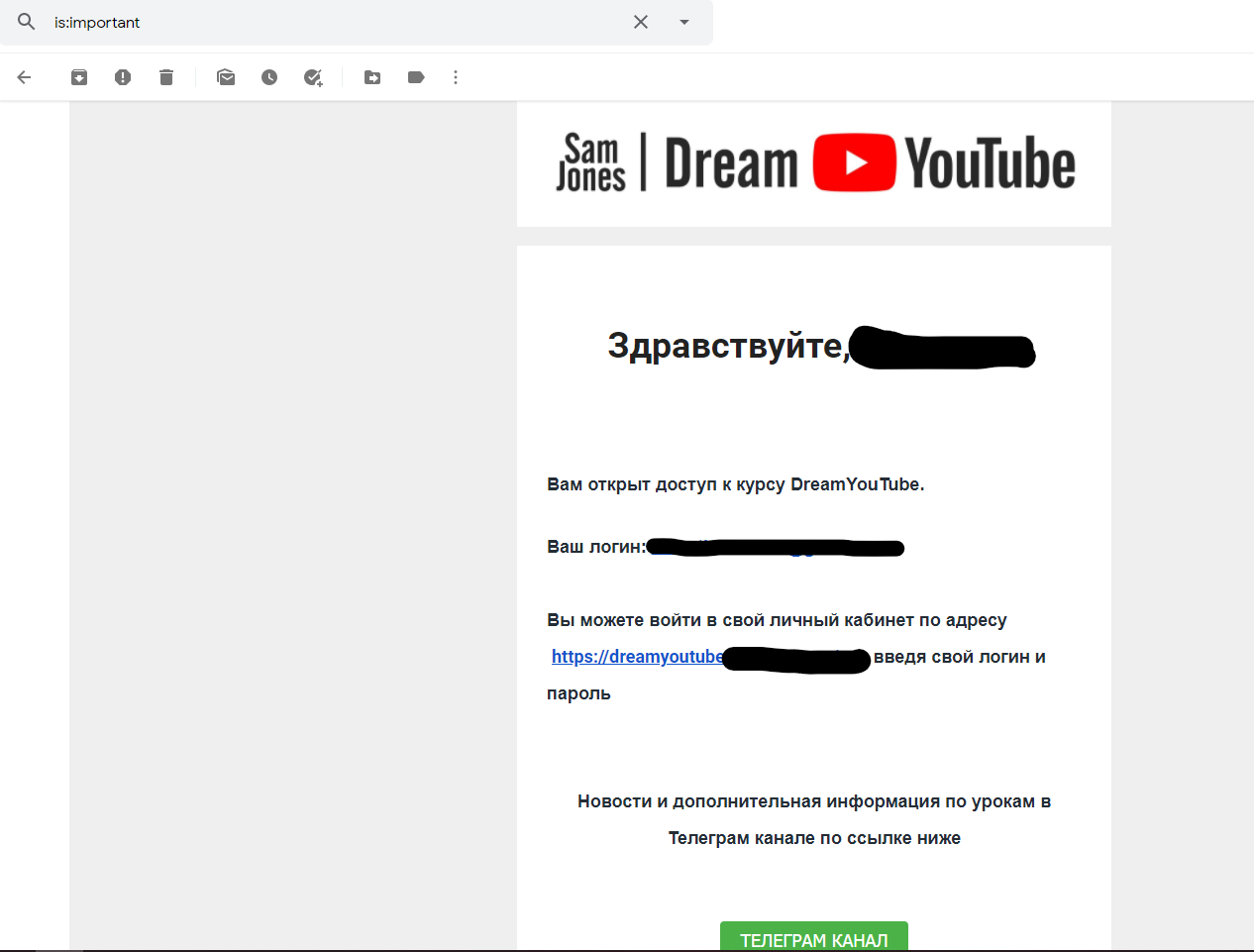Open the More options three-dot menu
This screenshot has height=952, width=1254.
[x=456, y=77]
